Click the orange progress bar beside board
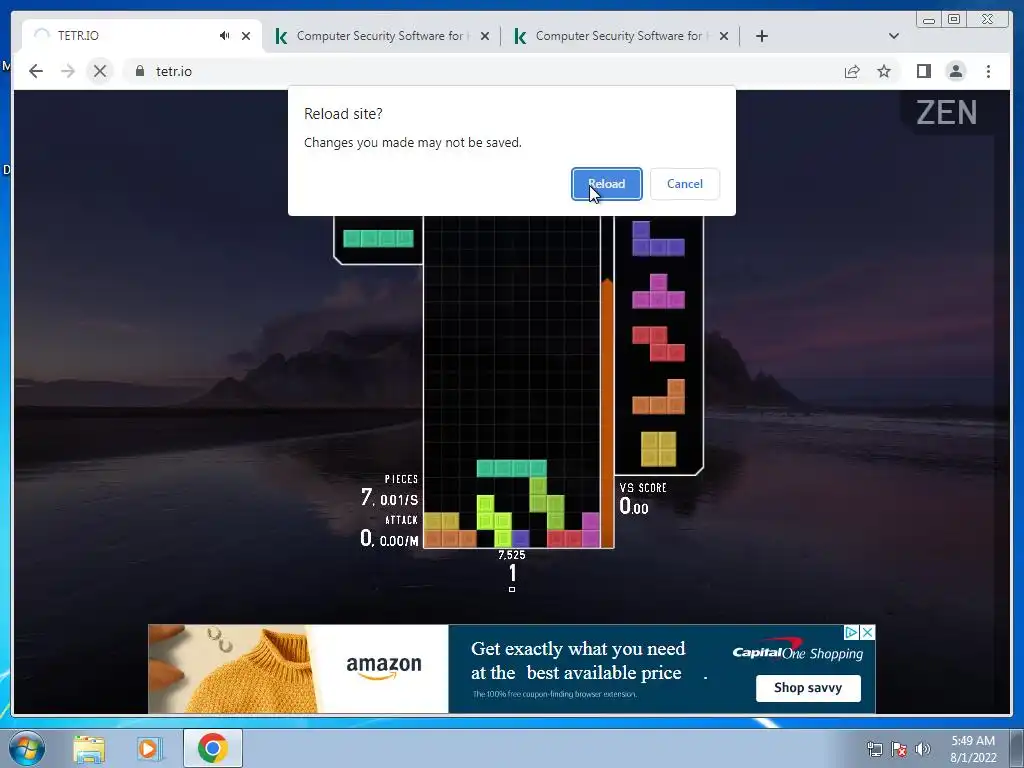1024x768 pixels. tap(607, 413)
